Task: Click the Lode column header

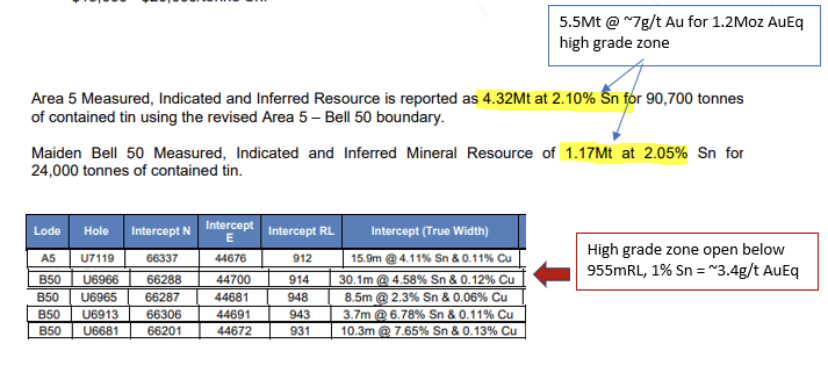Action: 48,231
